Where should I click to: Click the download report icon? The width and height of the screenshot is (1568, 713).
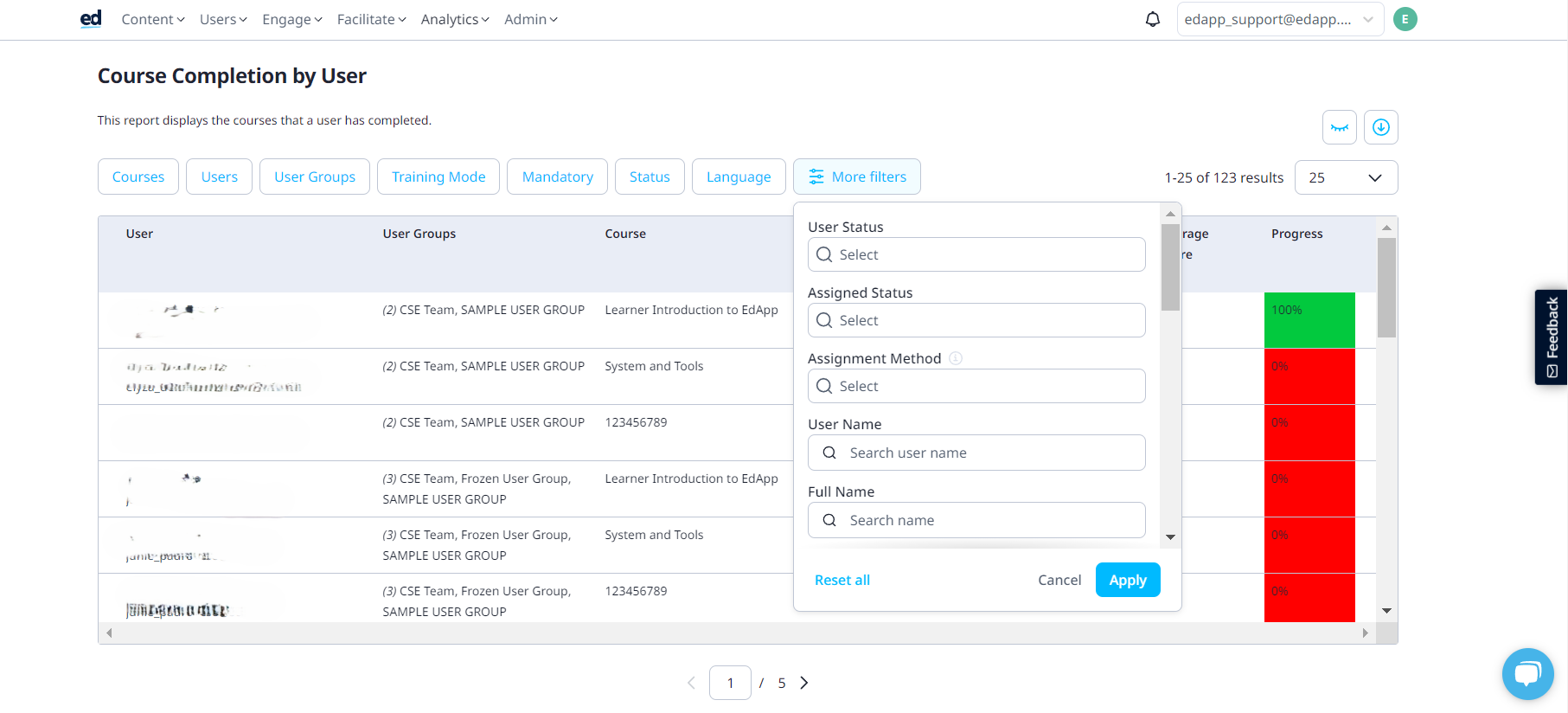[1381, 127]
